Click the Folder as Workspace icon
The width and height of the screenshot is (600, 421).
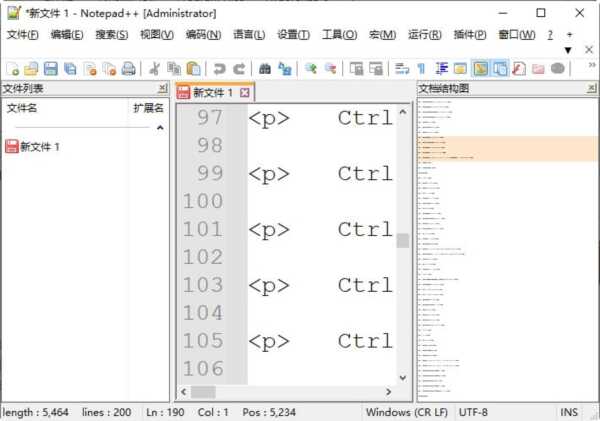tap(538, 69)
